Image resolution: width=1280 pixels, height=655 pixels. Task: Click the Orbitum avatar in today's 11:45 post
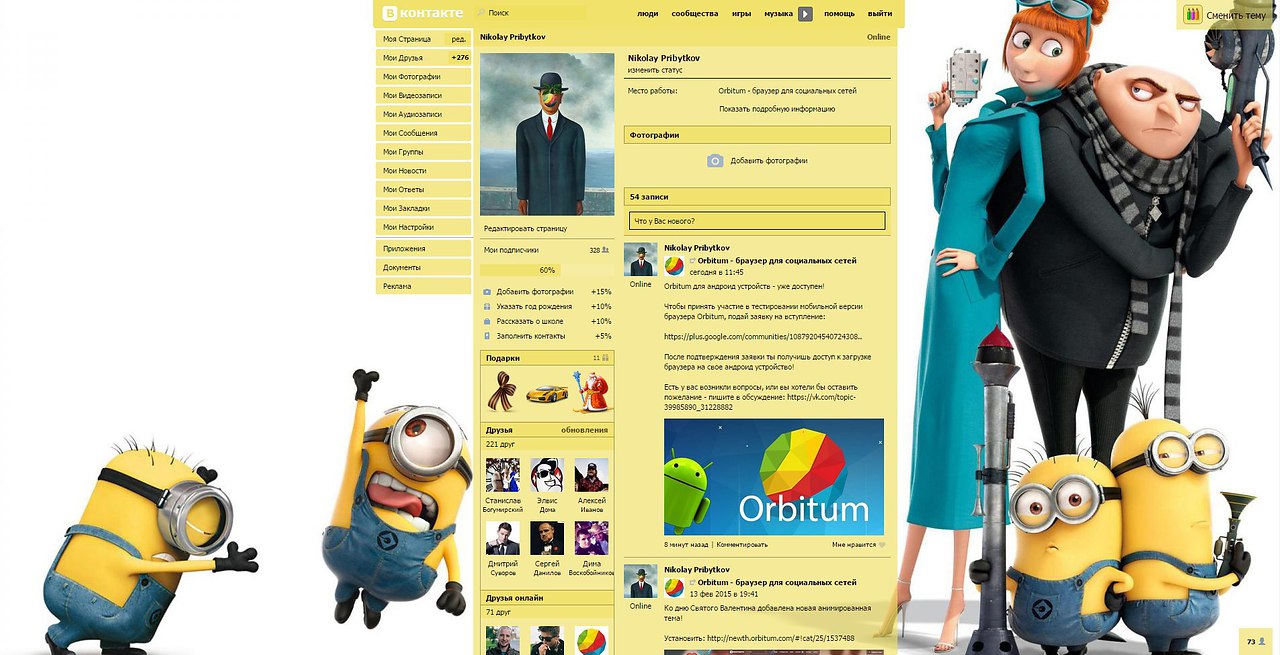click(675, 266)
